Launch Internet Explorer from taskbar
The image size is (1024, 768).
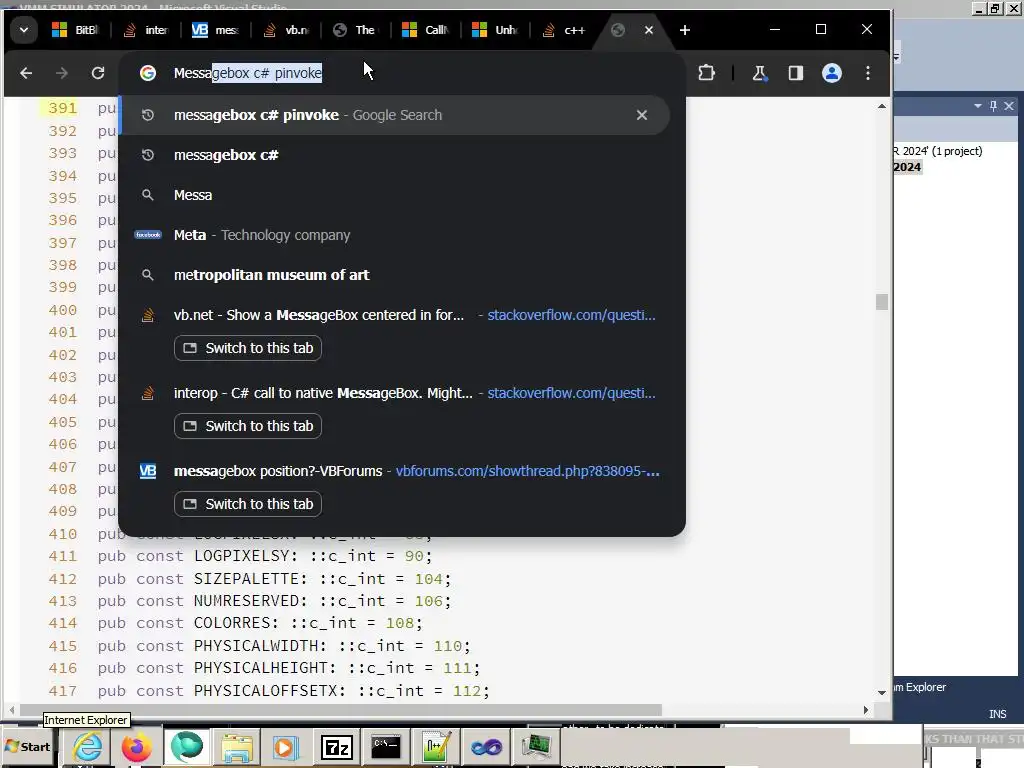click(88, 747)
